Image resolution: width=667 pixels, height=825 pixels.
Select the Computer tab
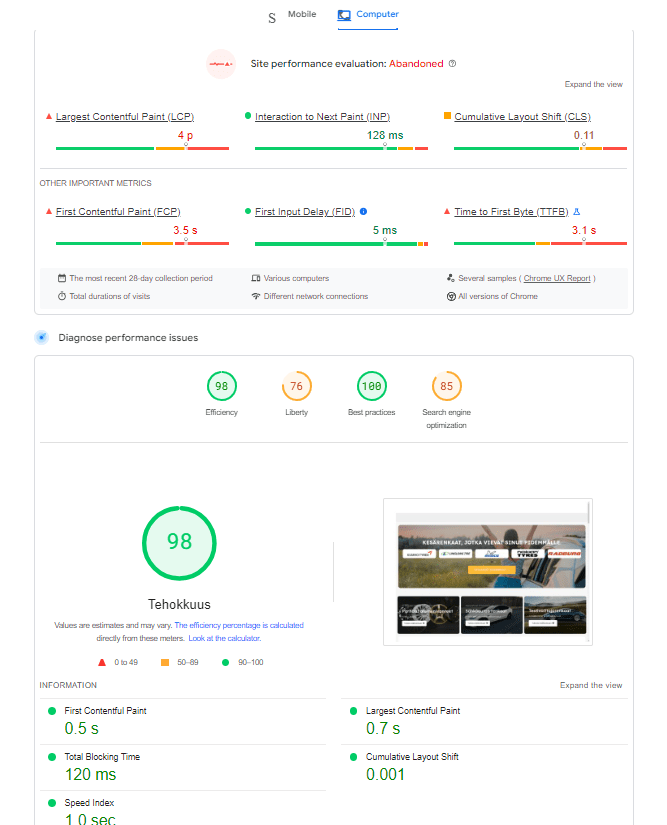[x=368, y=15]
